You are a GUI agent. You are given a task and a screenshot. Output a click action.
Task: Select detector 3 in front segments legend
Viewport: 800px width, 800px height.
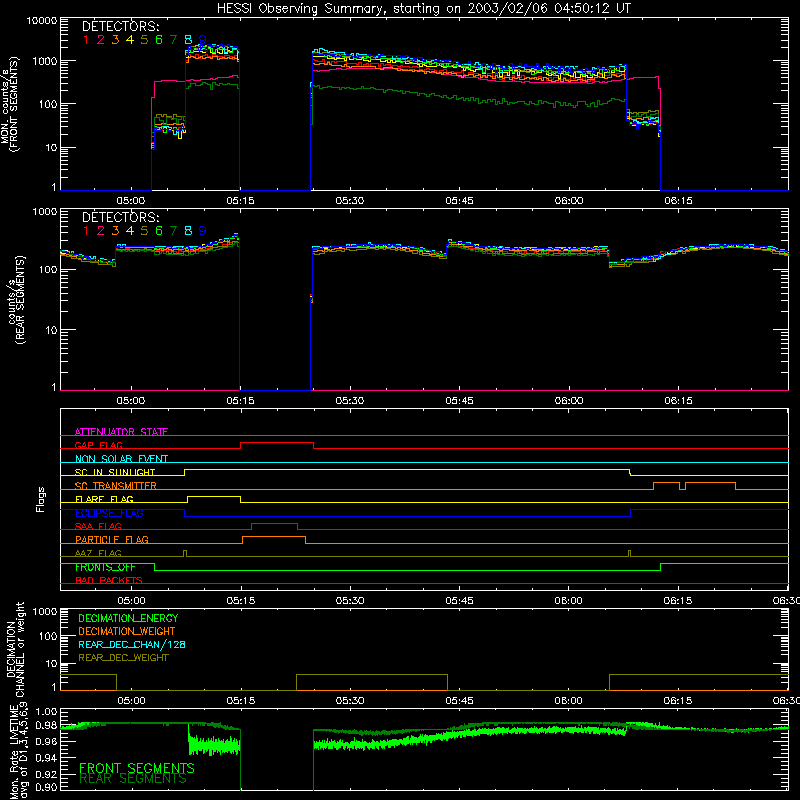click(x=115, y=40)
